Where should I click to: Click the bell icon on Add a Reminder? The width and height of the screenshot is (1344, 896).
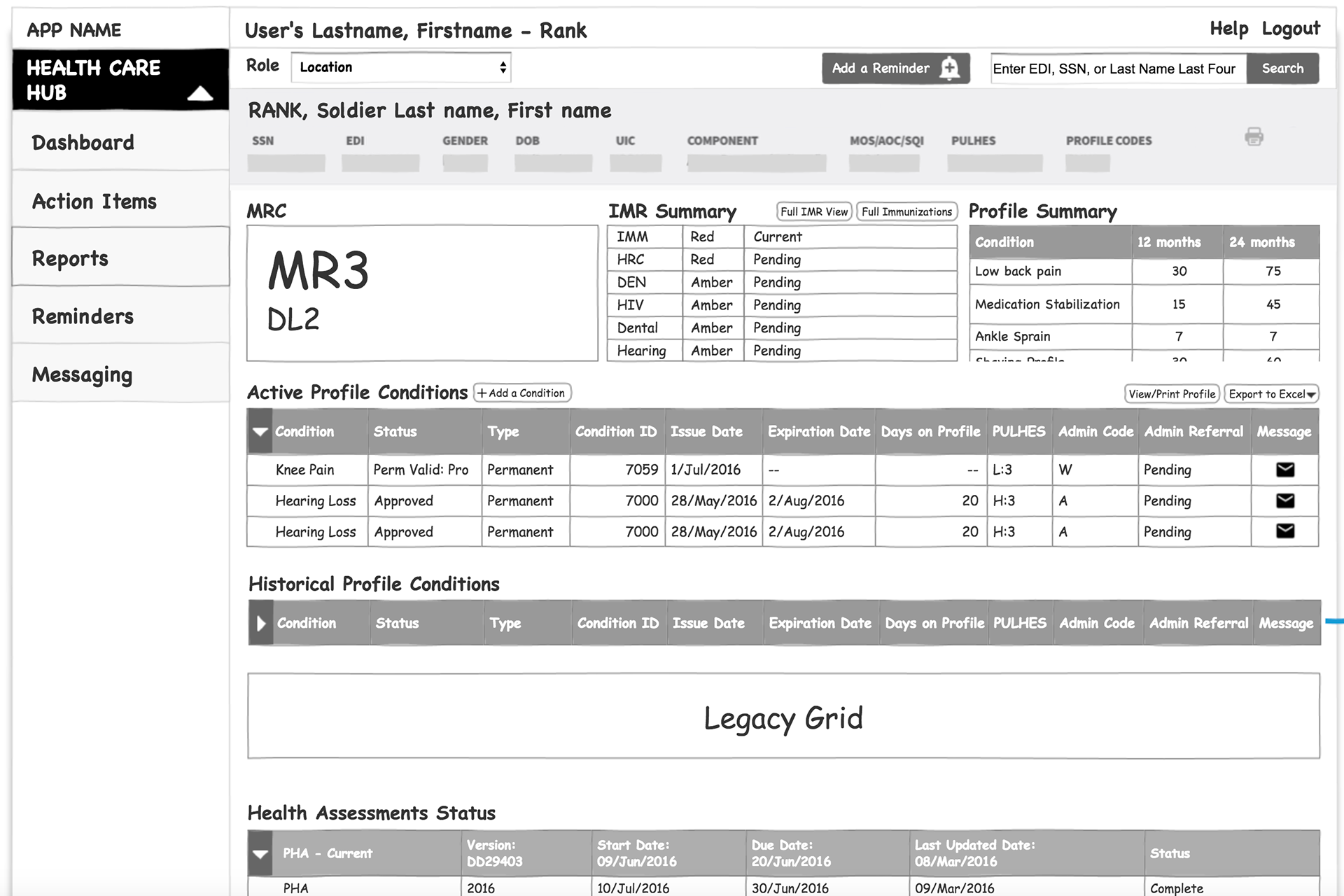pyautogui.click(x=950, y=69)
